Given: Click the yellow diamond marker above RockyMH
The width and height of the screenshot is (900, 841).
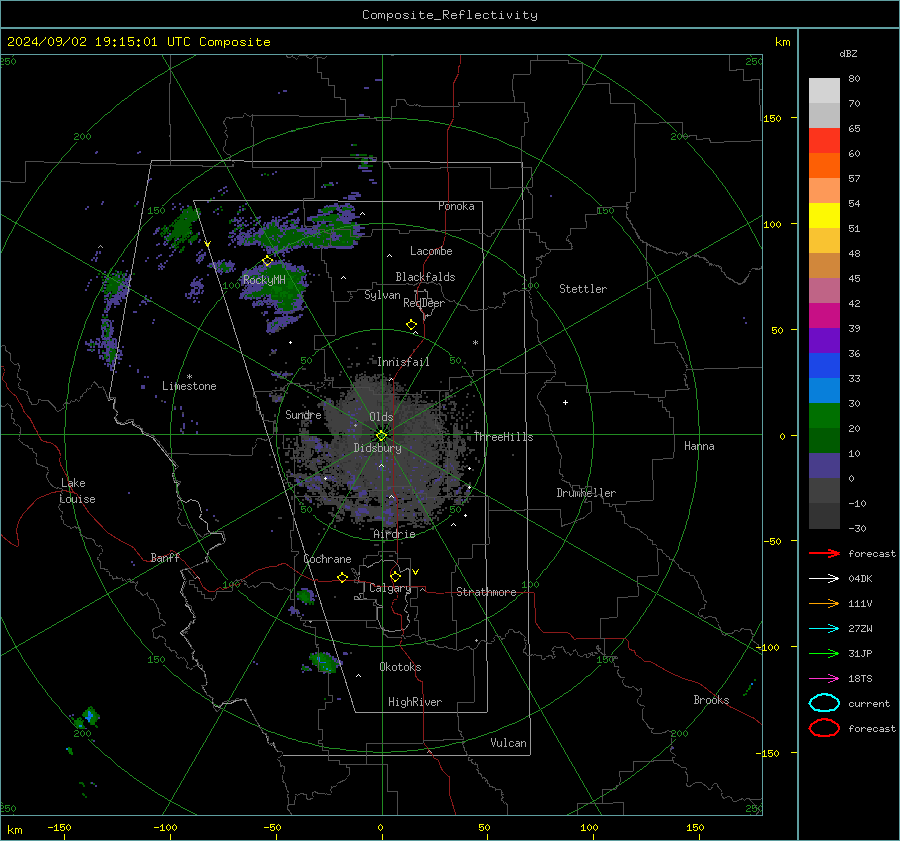Looking at the screenshot, I should (x=267, y=261).
